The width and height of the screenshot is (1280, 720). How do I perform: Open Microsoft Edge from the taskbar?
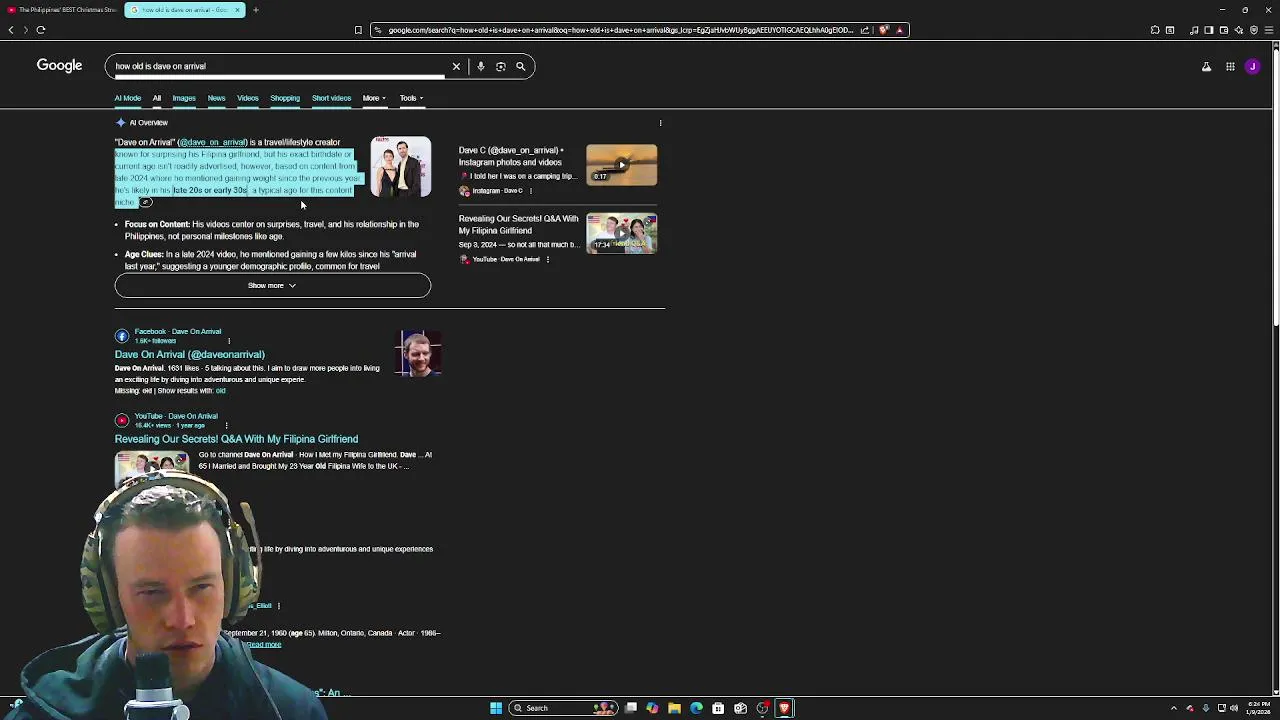(x=696, y=708)
